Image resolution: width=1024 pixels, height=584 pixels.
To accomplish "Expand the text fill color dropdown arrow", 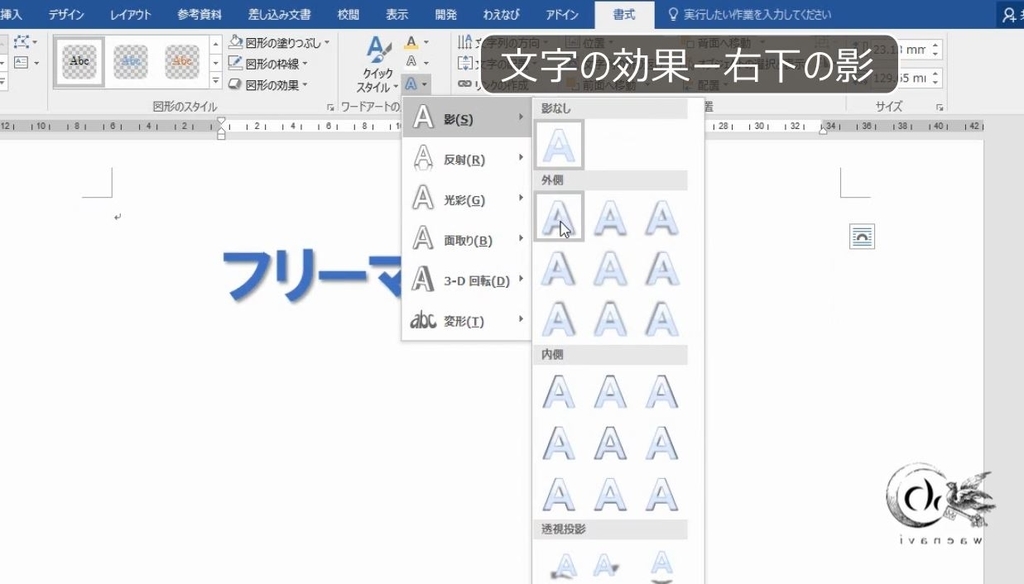I will click(426, 42).
